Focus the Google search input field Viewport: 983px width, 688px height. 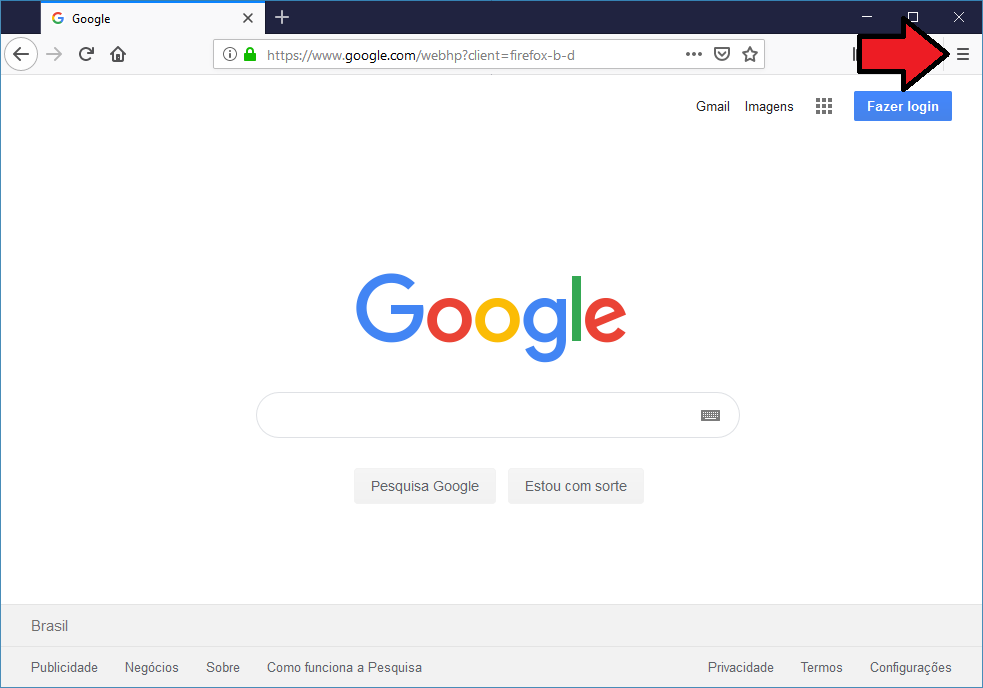[498, 415]
